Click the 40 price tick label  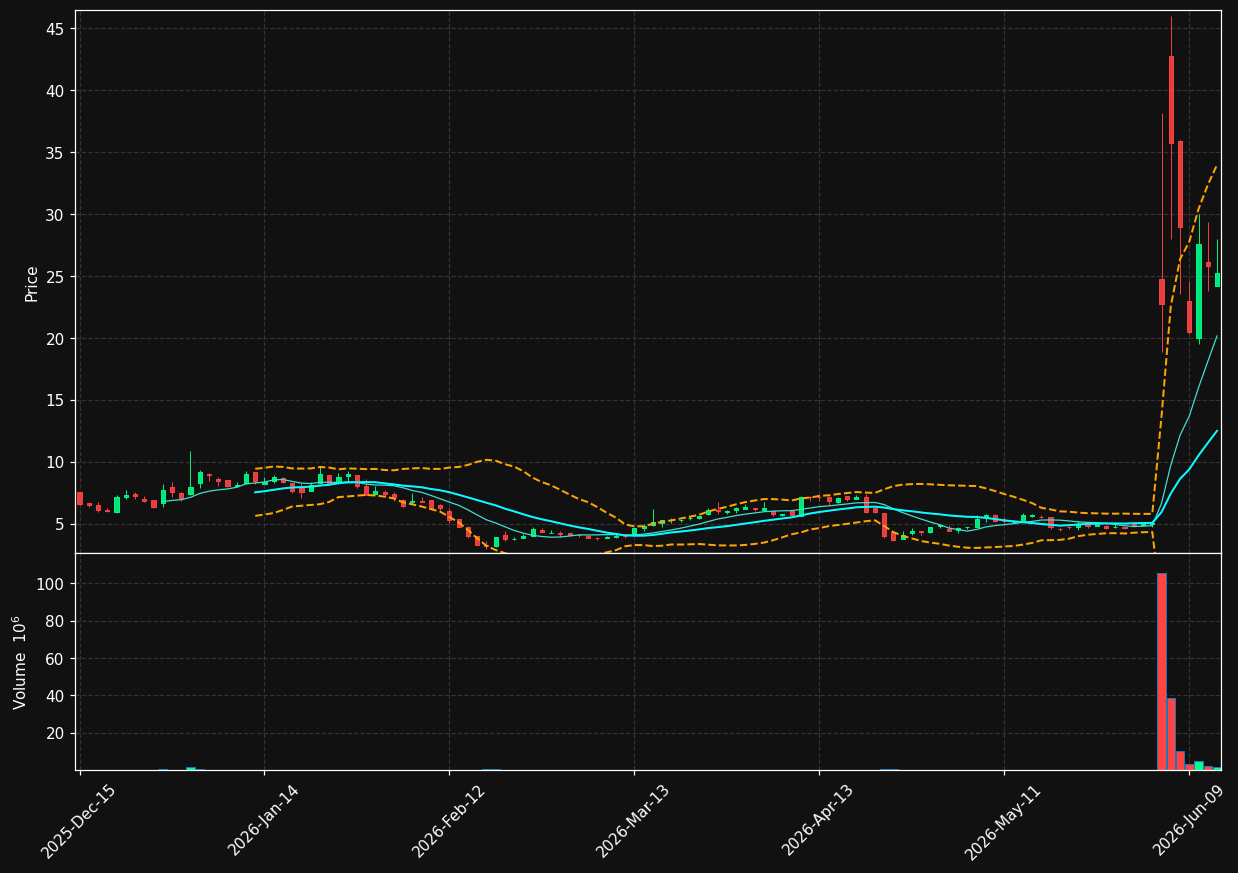click(54, 91)
